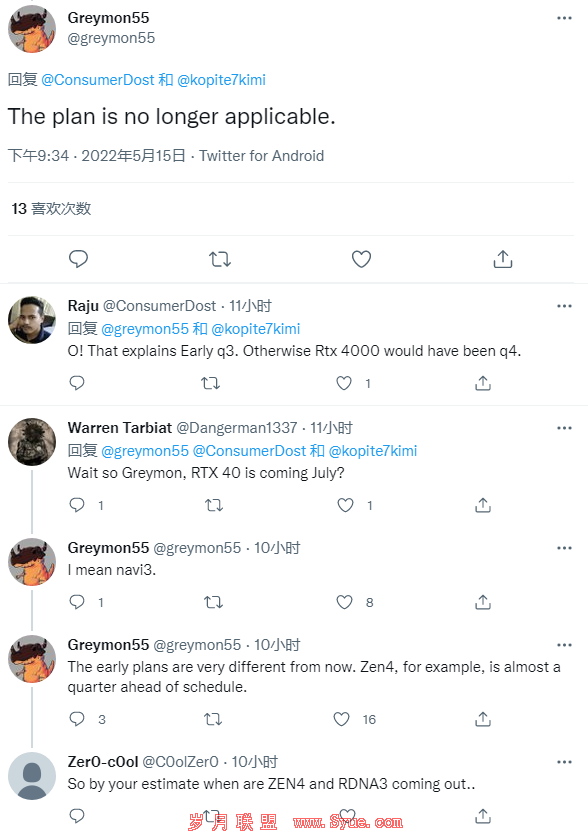This screenshot has width=588, height=832.
Task: Open the tweet timestamp 2022年5月15日
Action: [x=133, y=156]
